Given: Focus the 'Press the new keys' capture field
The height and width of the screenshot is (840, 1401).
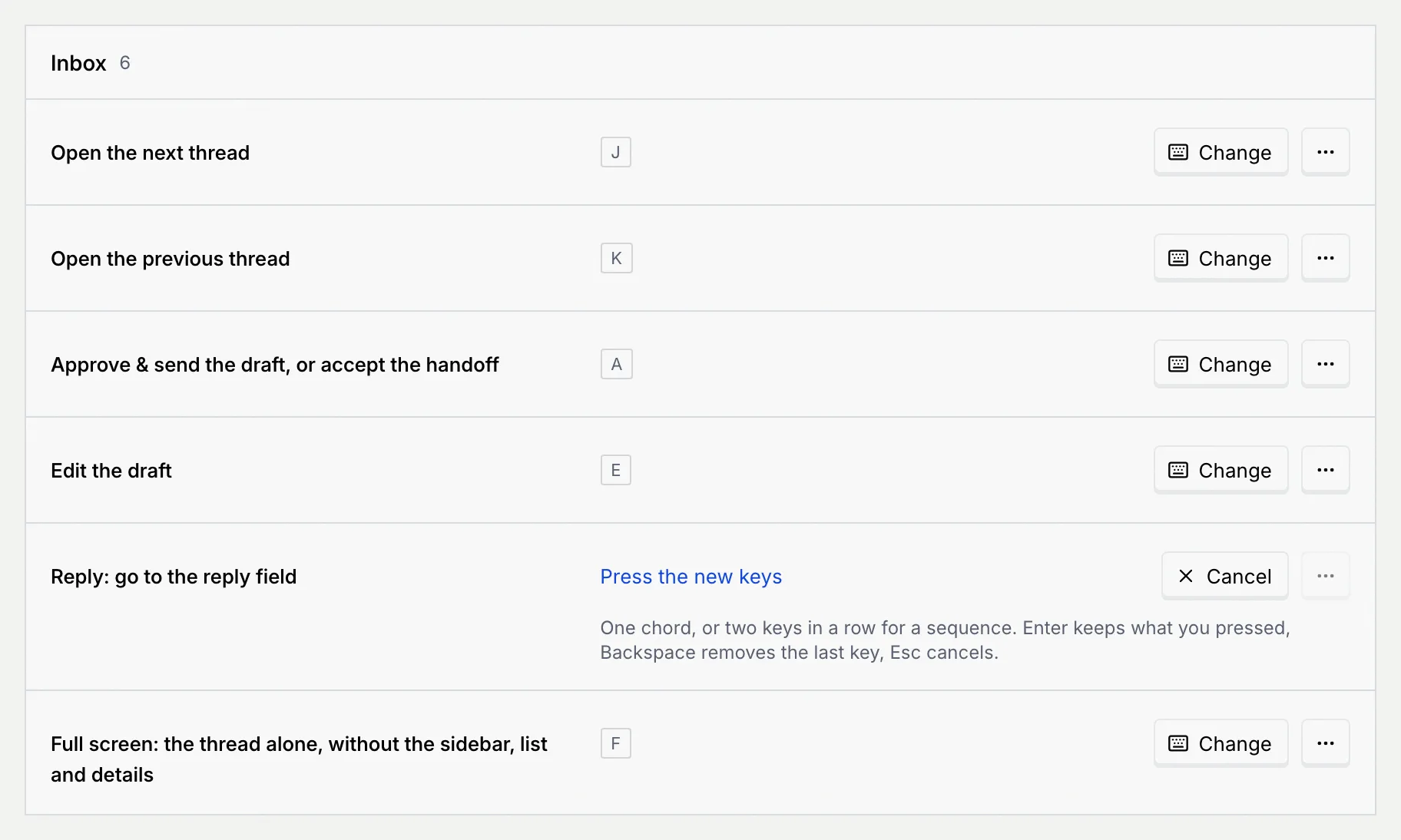Looking at the screenshot, I should [691, 577].
